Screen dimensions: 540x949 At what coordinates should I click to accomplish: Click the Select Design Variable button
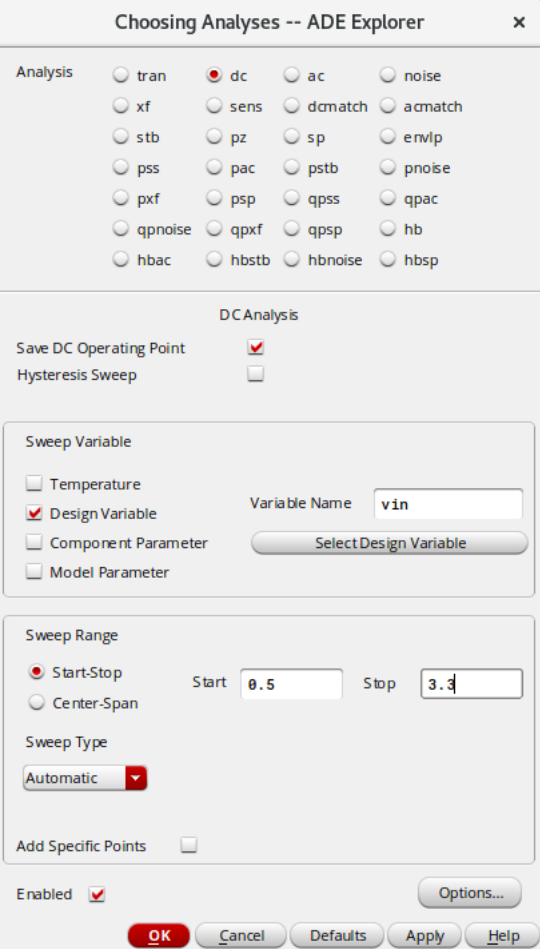pyautogui.click(x=390, y=543)
